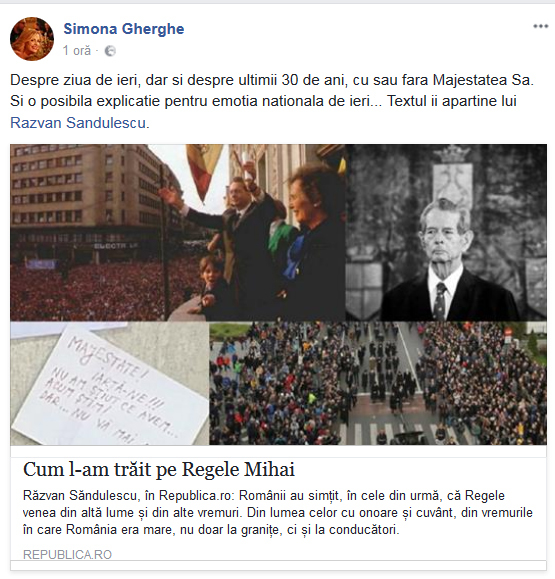The image size is (555, 579).
Task: Click the 'Republica.ro' mention in the description
Action: (x=195, y=496)
